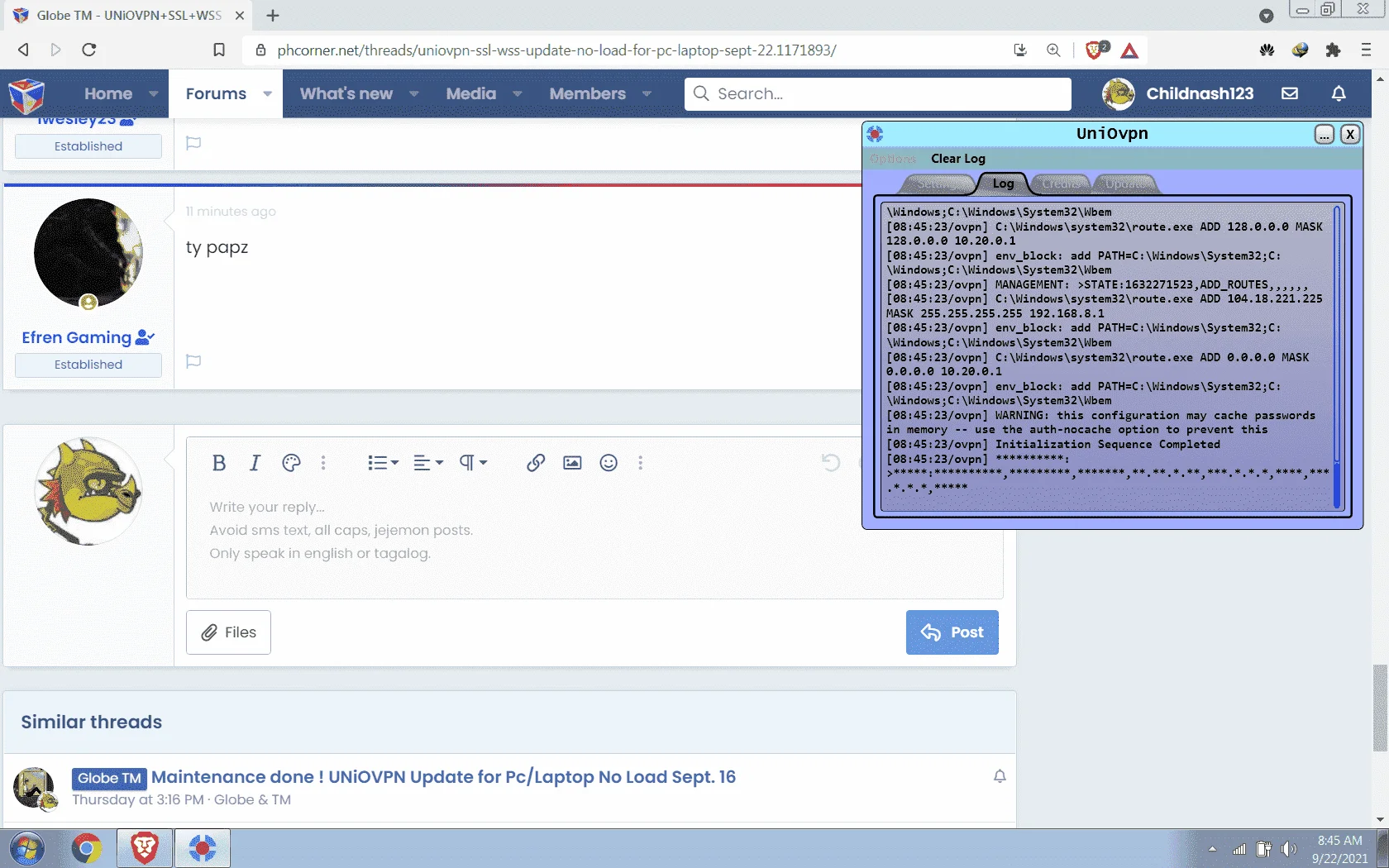This screenshot has width=1389, height=868.
Task: Open the Forums navigation tab
Action: (x=216, y=93)
